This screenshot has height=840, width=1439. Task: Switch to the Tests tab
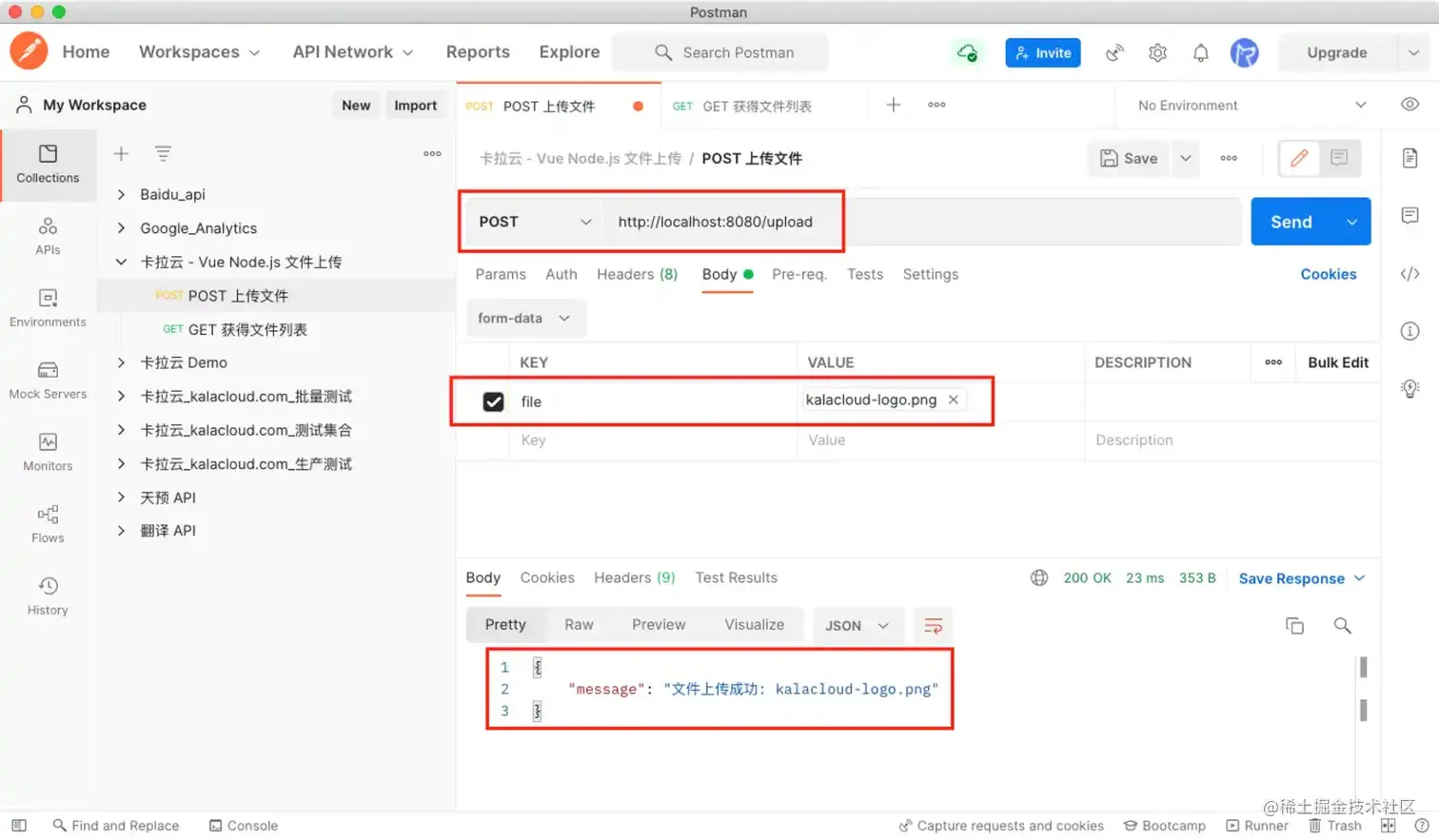point(865,274)
